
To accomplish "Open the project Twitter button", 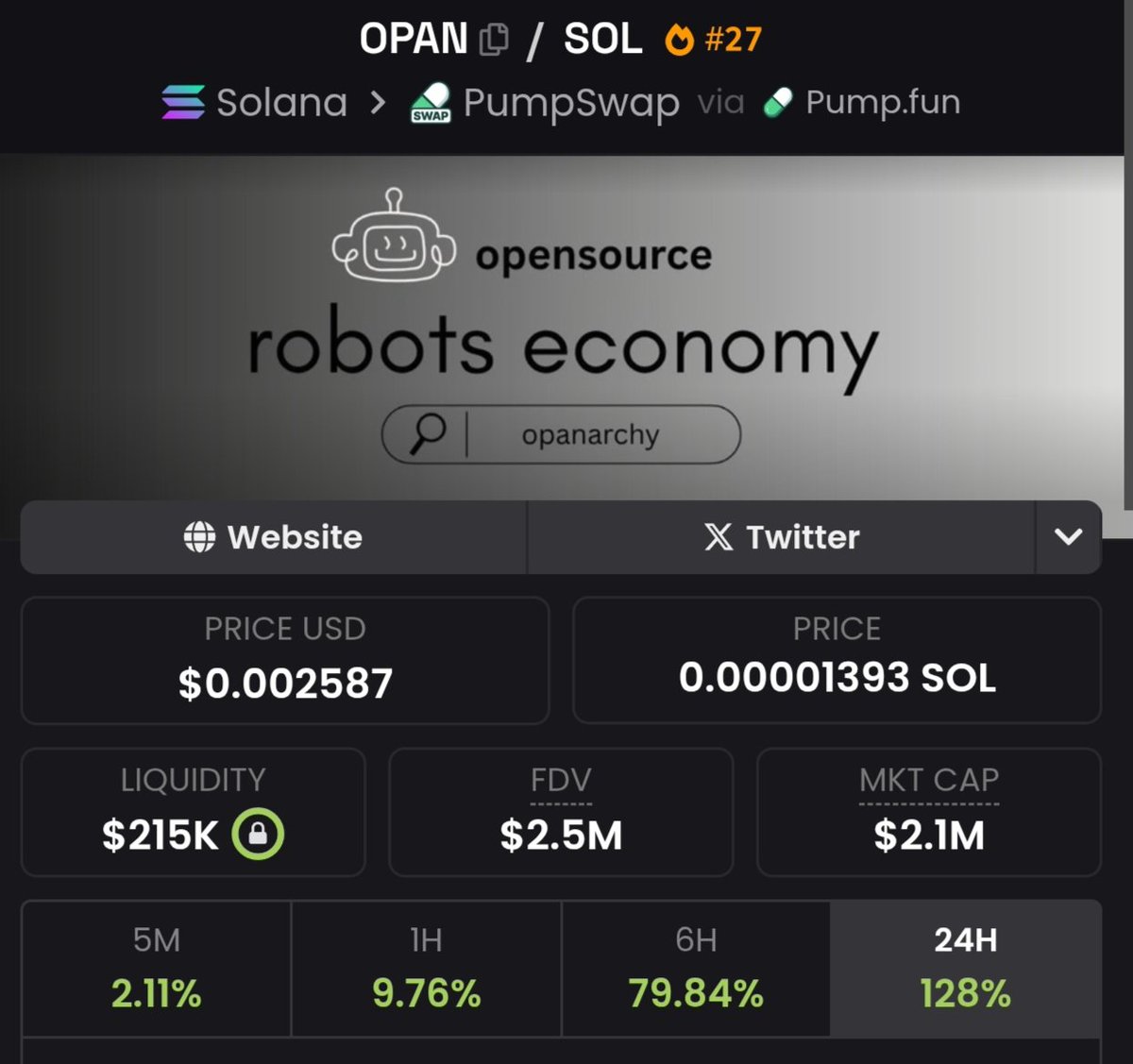I will pos(782,537).
